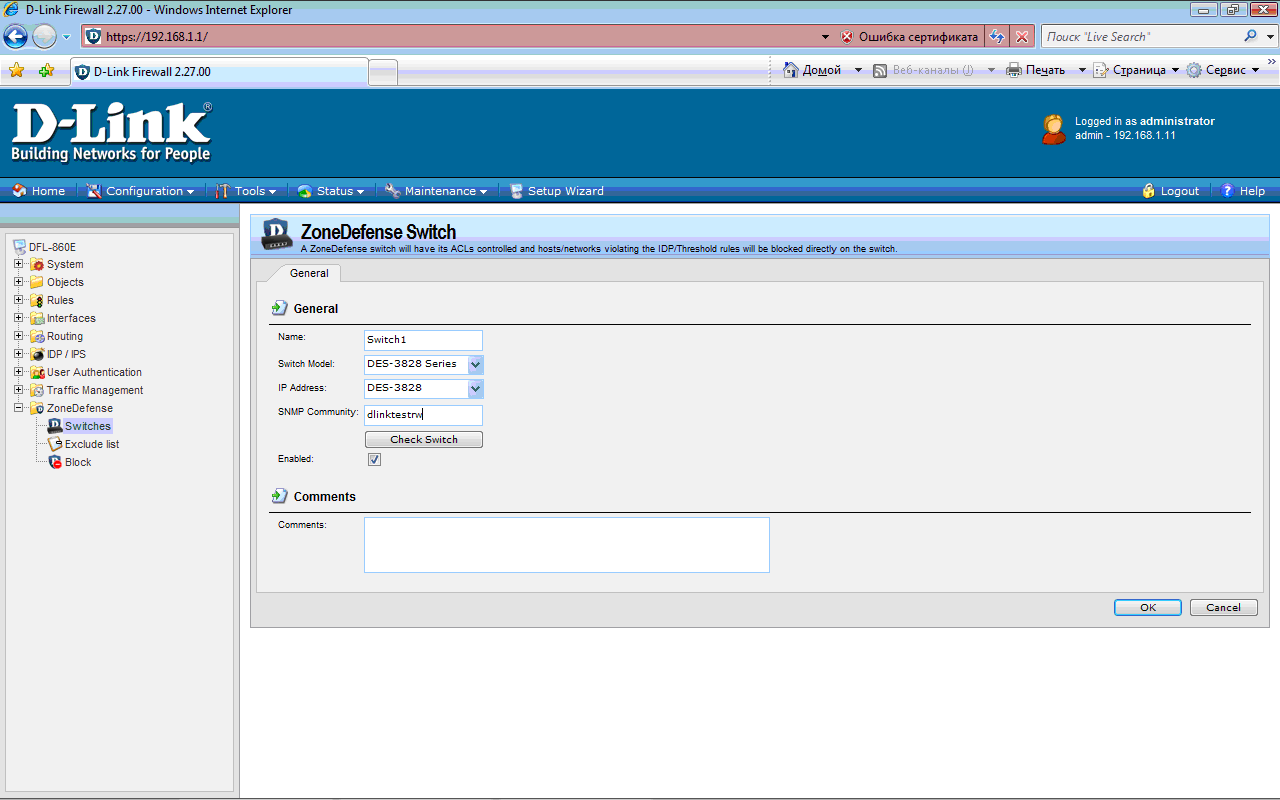Viewport: 1280px width, 800px height.
Task: Click the SNMP Community field
Action: point(423,415)
